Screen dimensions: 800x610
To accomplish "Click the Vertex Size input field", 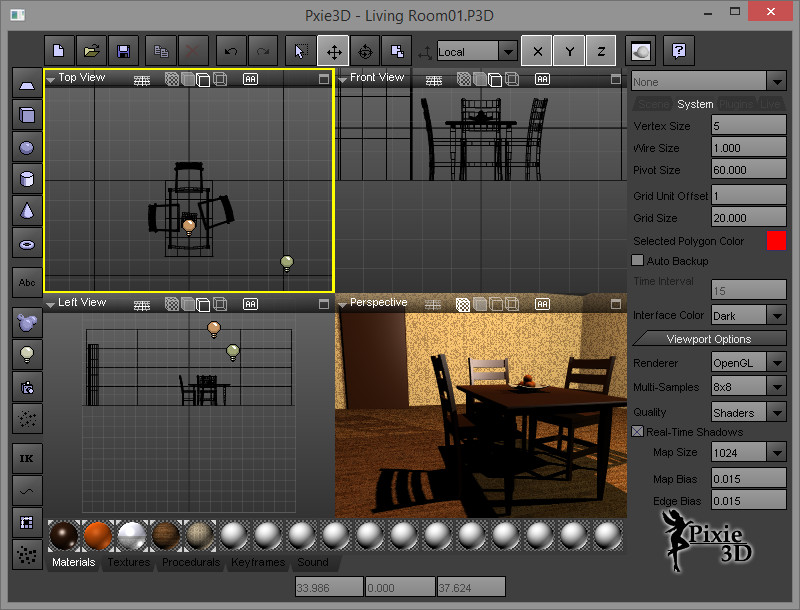I will tap(748, 125).
